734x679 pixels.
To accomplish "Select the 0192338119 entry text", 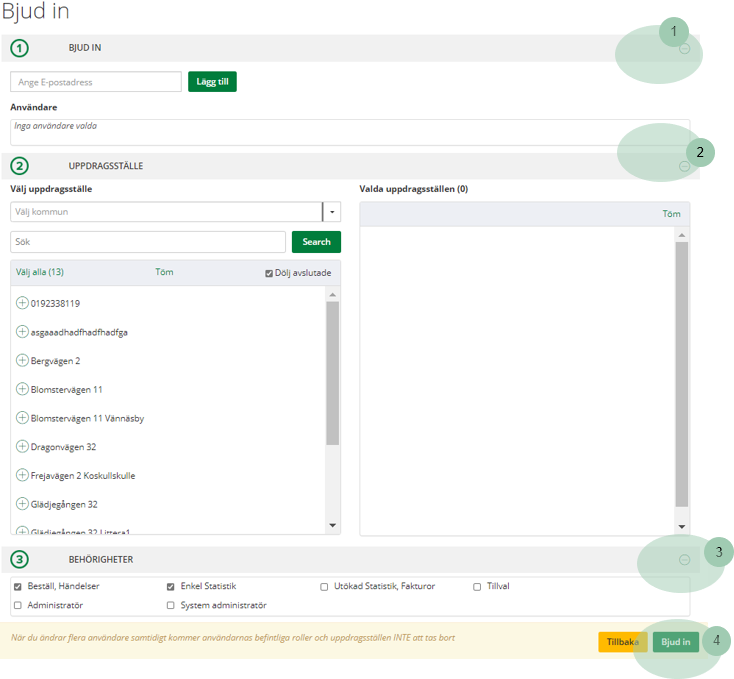I will 55,304.
